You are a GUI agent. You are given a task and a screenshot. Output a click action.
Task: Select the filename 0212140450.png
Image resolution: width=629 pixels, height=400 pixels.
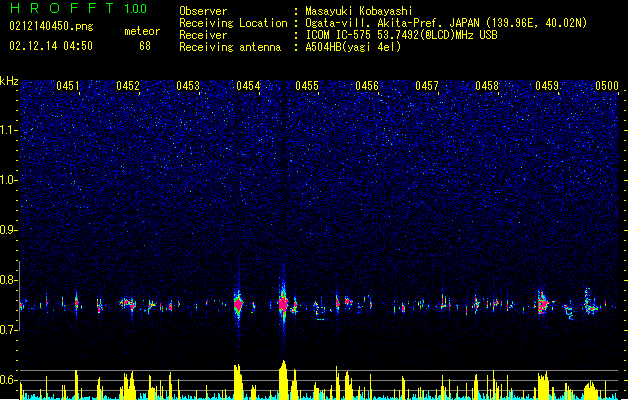coord(51,26)
